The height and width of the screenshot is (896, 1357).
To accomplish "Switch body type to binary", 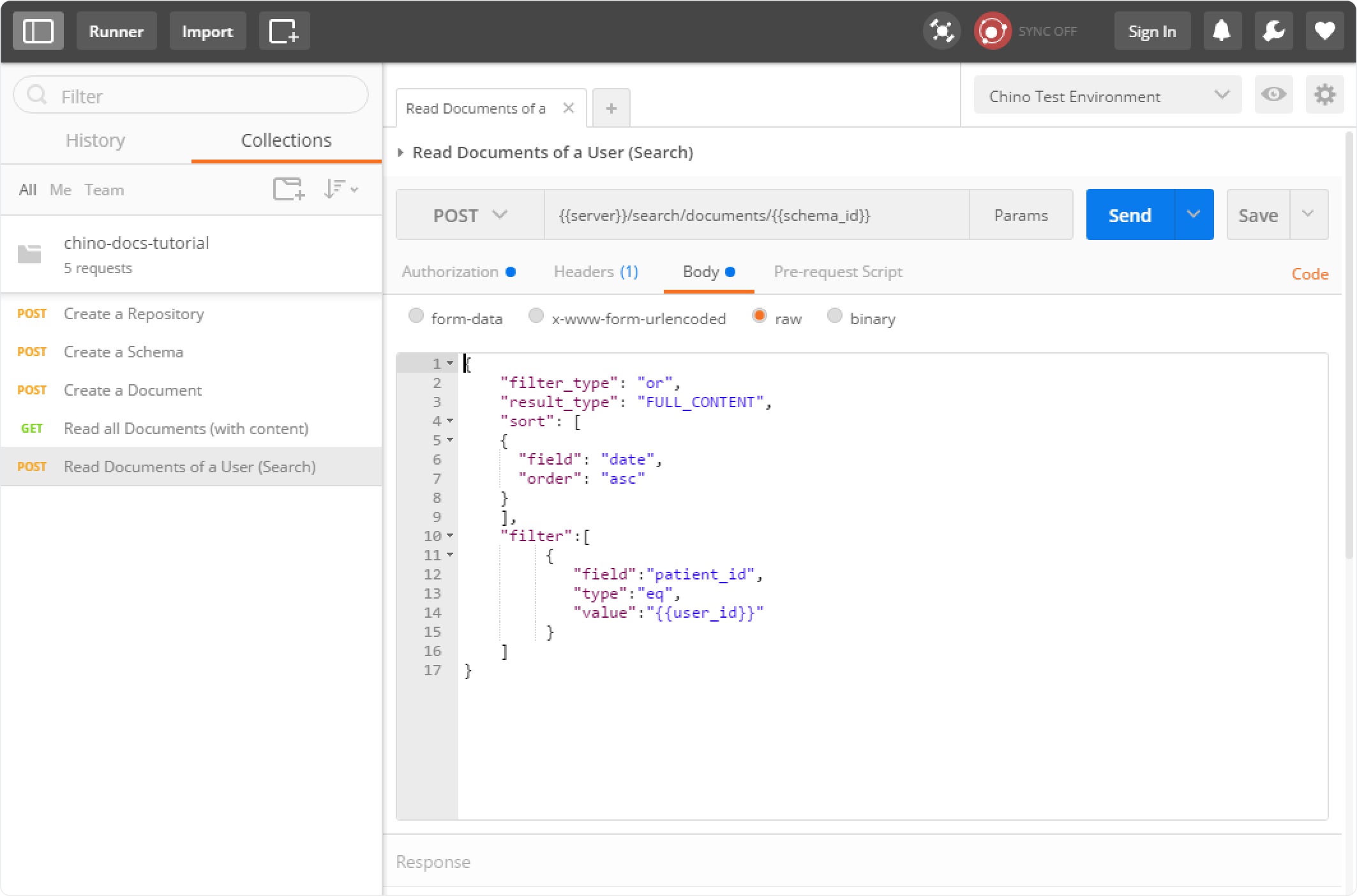I will tap(834, 315).
